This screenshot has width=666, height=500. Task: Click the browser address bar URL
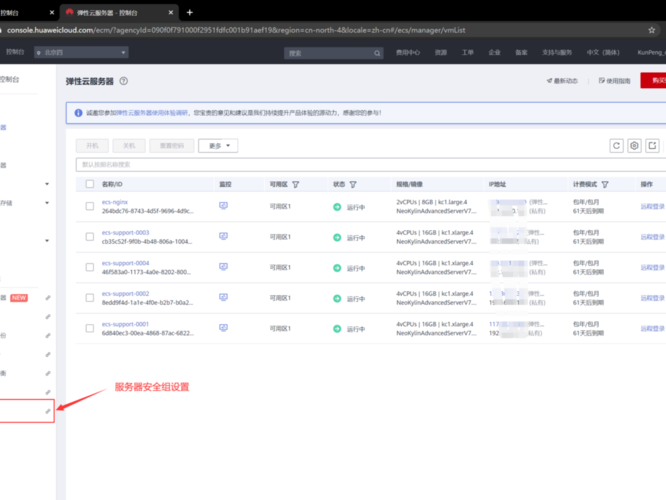point(236,30)
